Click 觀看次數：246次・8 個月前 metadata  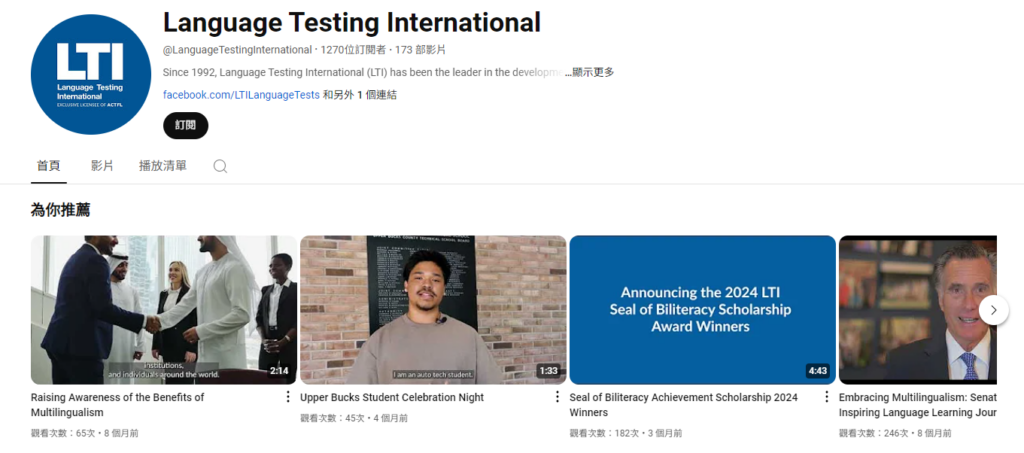[895, 433]
